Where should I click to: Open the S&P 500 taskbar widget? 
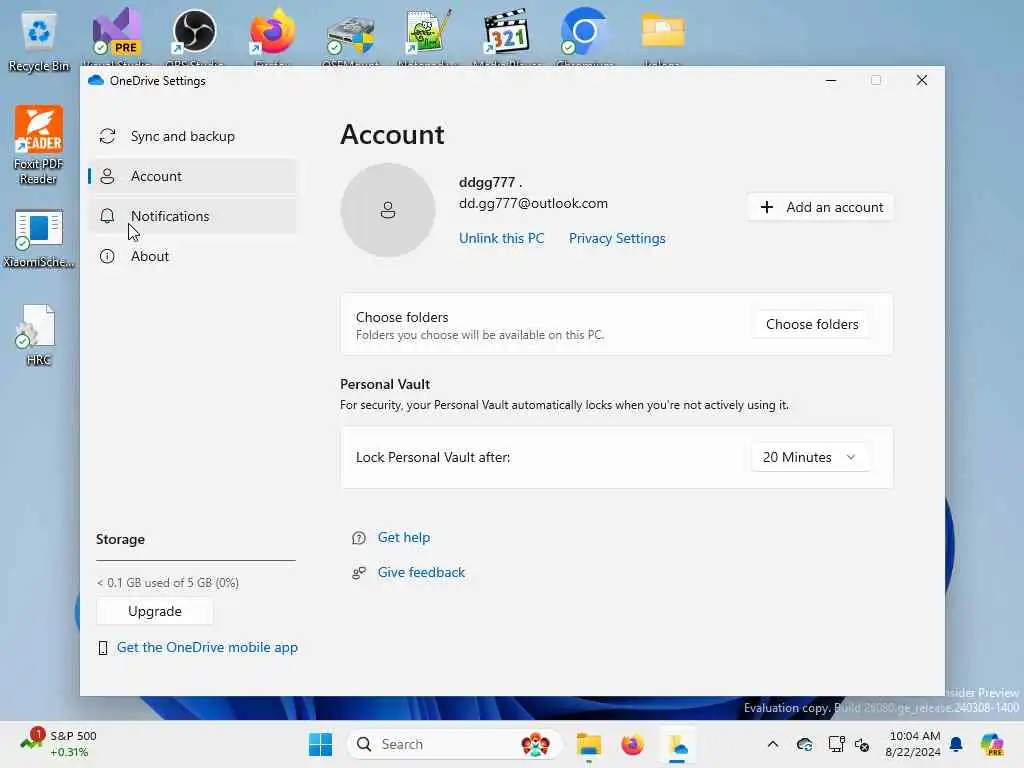tap(59, 744)
